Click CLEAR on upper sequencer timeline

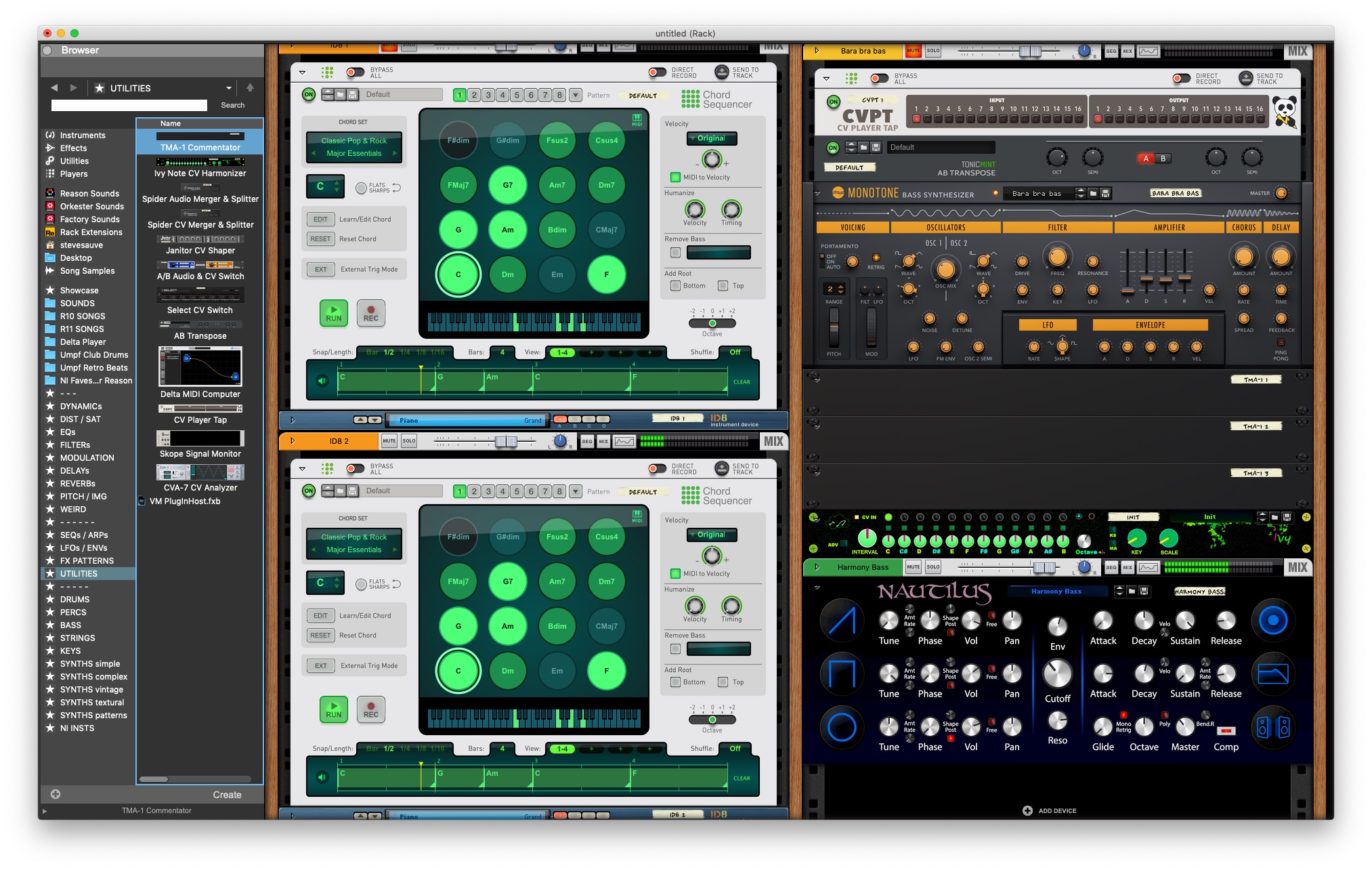coord(742,381)
